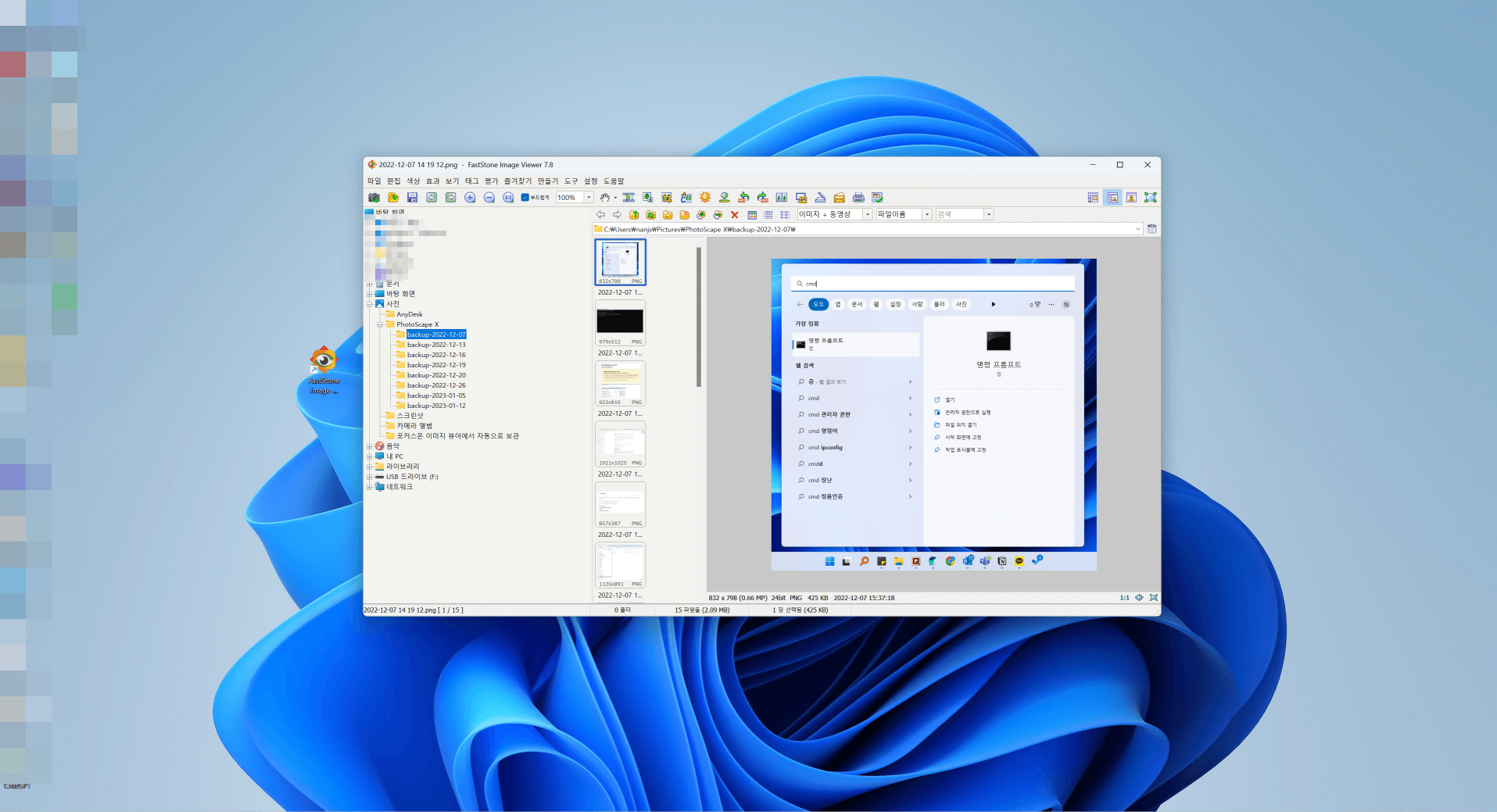This screenshot has height=812, width=1497.
Task: Open the 도구 menu
Action: [x=571, y=181]
